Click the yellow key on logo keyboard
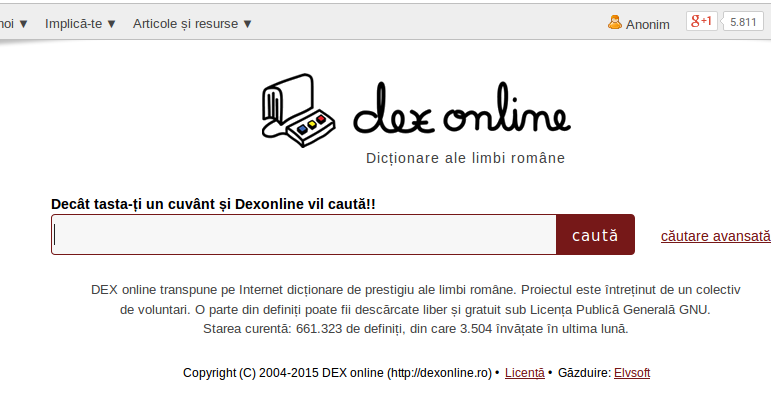Screen dimensions: 771x405 pos(312,124)
